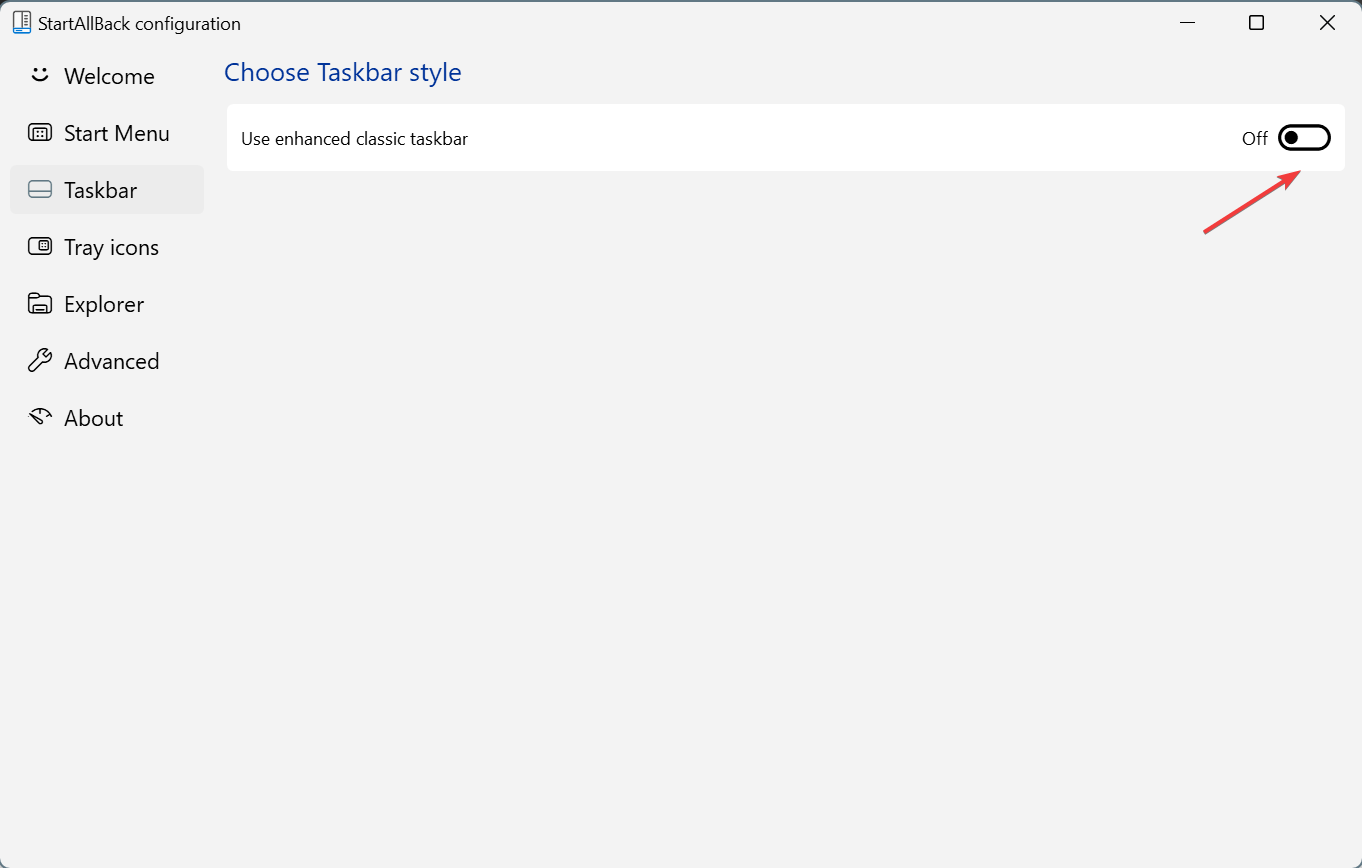Open Advanced settings with the wrench icon
The height and width of the screenshot is (868, 1362).
(x=40, y=361)
